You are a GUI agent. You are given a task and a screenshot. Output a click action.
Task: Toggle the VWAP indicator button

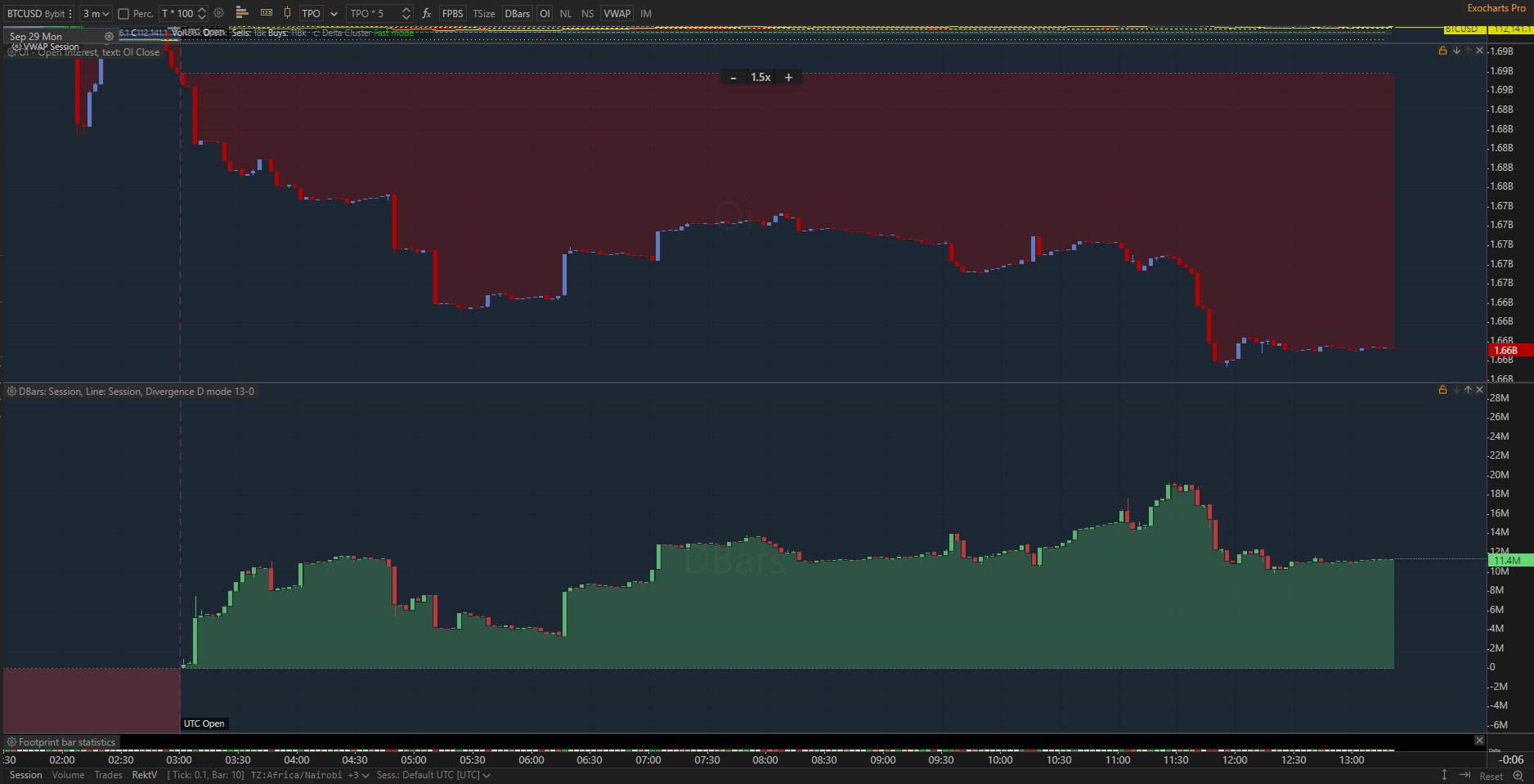point(617,13)
